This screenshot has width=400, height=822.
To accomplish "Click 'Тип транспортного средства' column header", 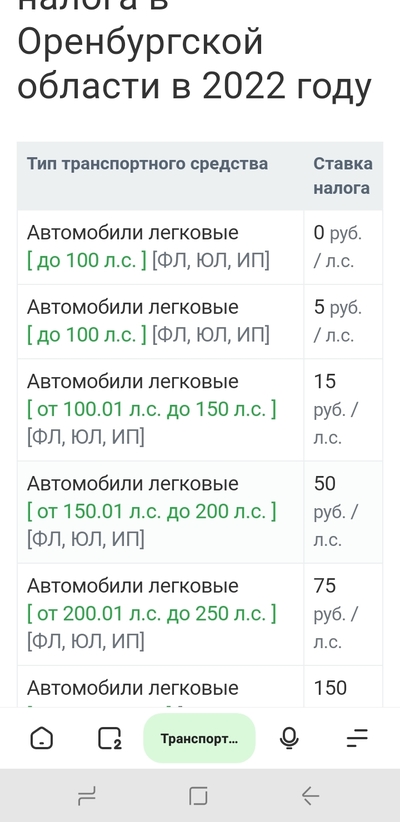I will coord(147,164).
